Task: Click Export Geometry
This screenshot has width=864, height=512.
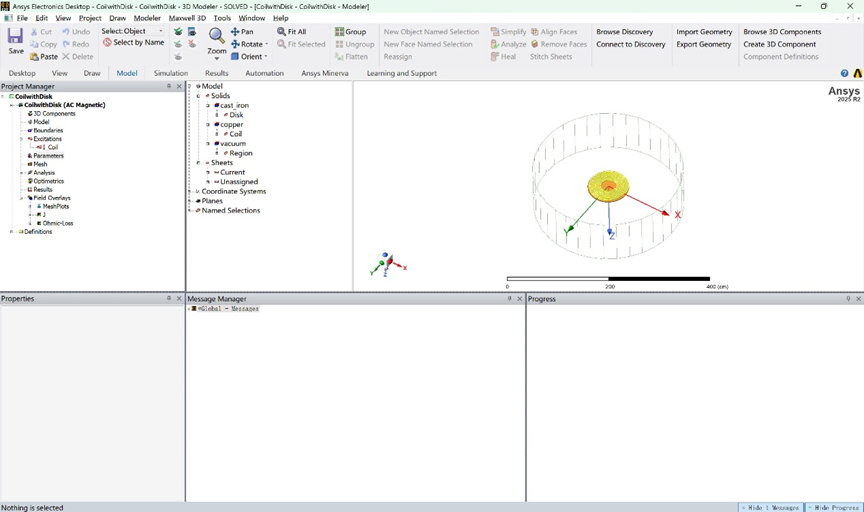Action: 704,44
